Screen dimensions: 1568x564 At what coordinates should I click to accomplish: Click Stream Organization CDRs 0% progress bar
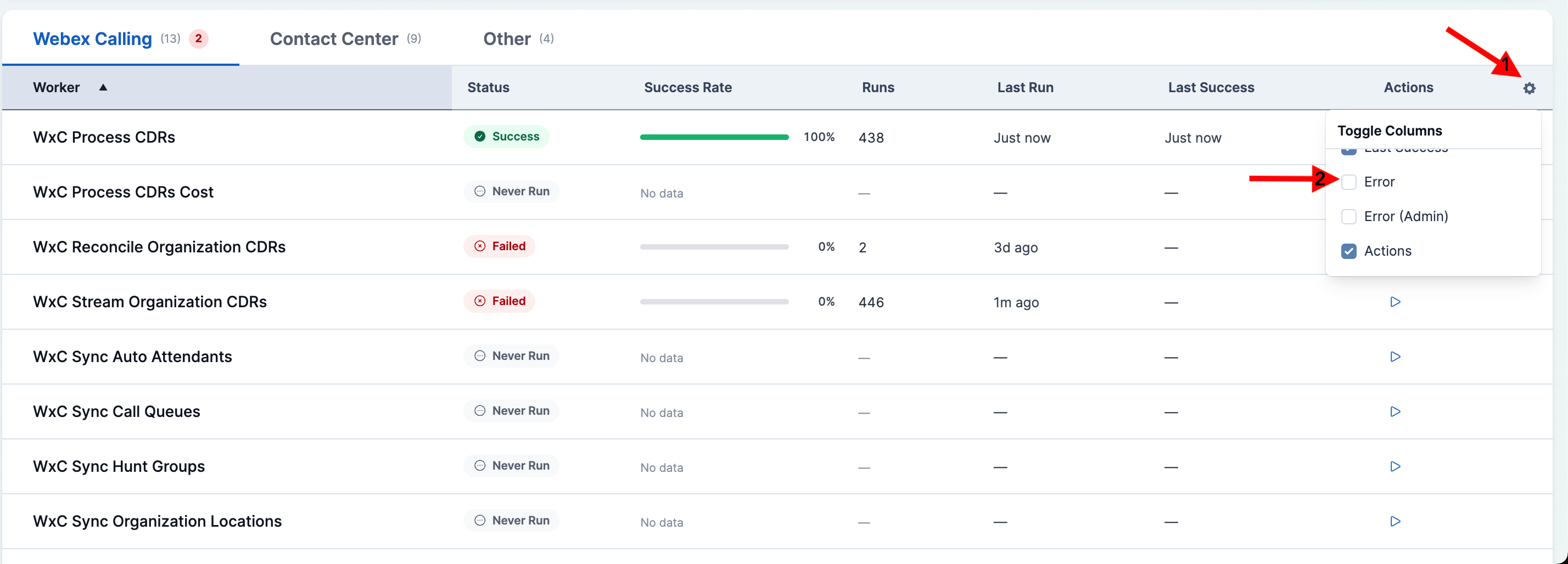(714, 302)
